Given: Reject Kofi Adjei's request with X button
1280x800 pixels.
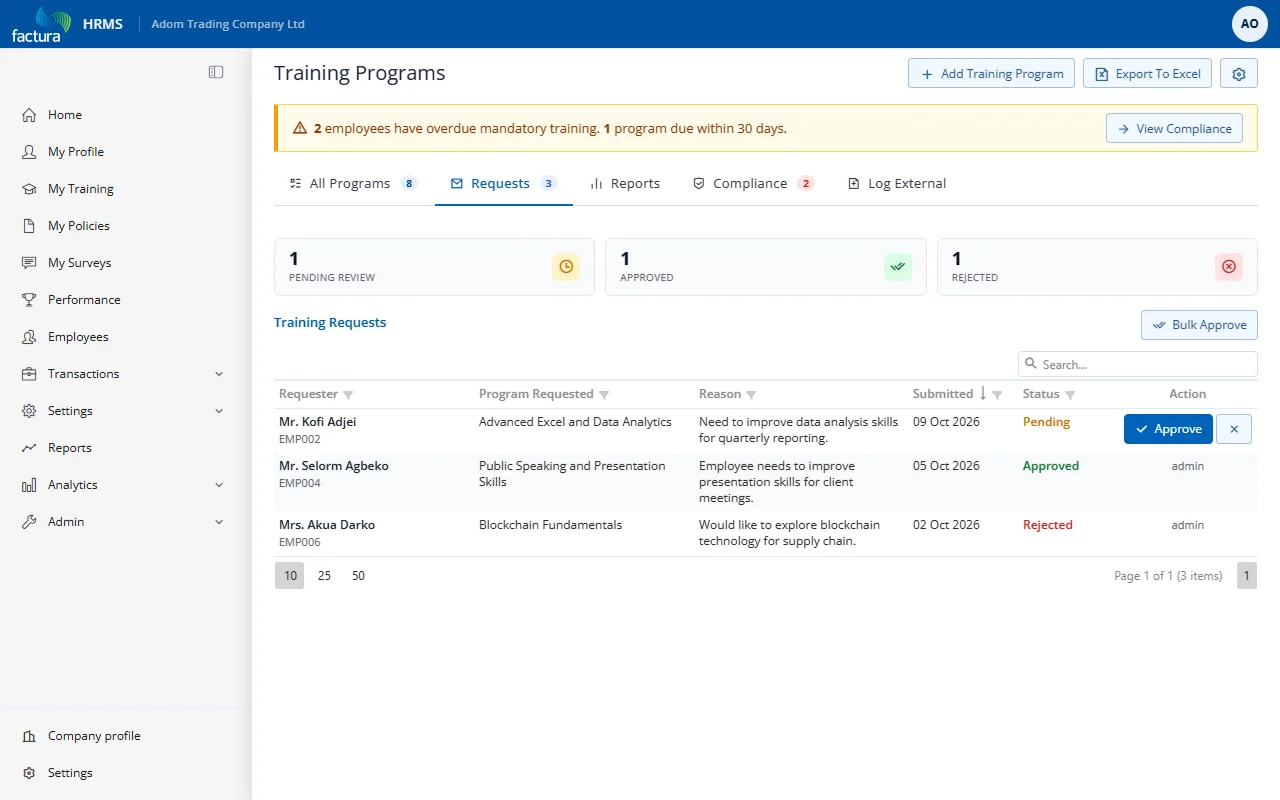Looking at the screenshot, I should point(1234,429).
